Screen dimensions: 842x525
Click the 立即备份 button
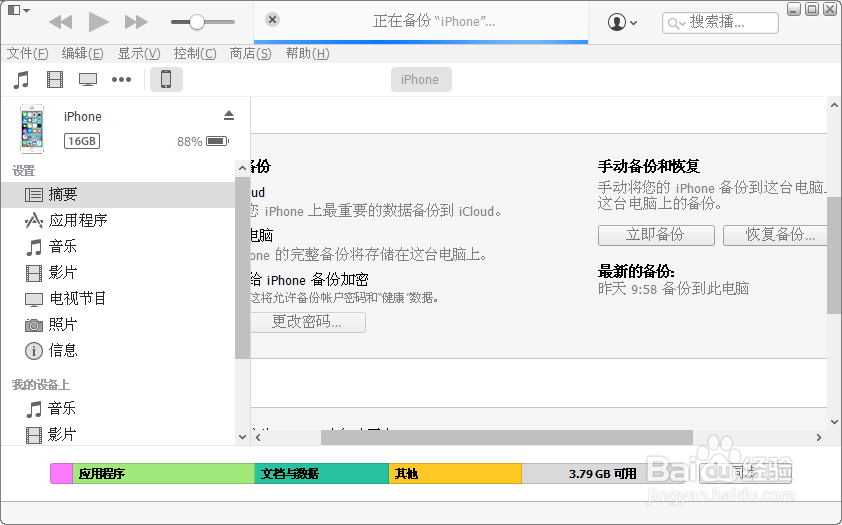coord(656,235)
